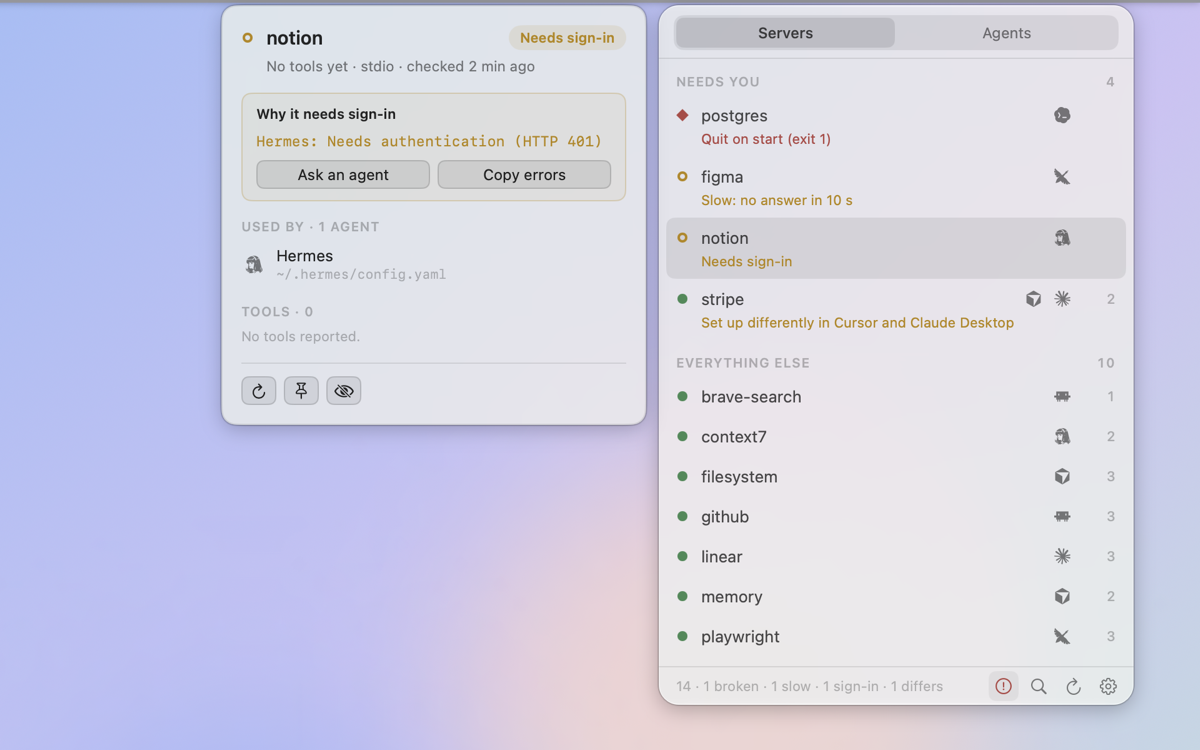Recheck the notion server in the detail panel
1200x750 pixels.
(259, 391)
